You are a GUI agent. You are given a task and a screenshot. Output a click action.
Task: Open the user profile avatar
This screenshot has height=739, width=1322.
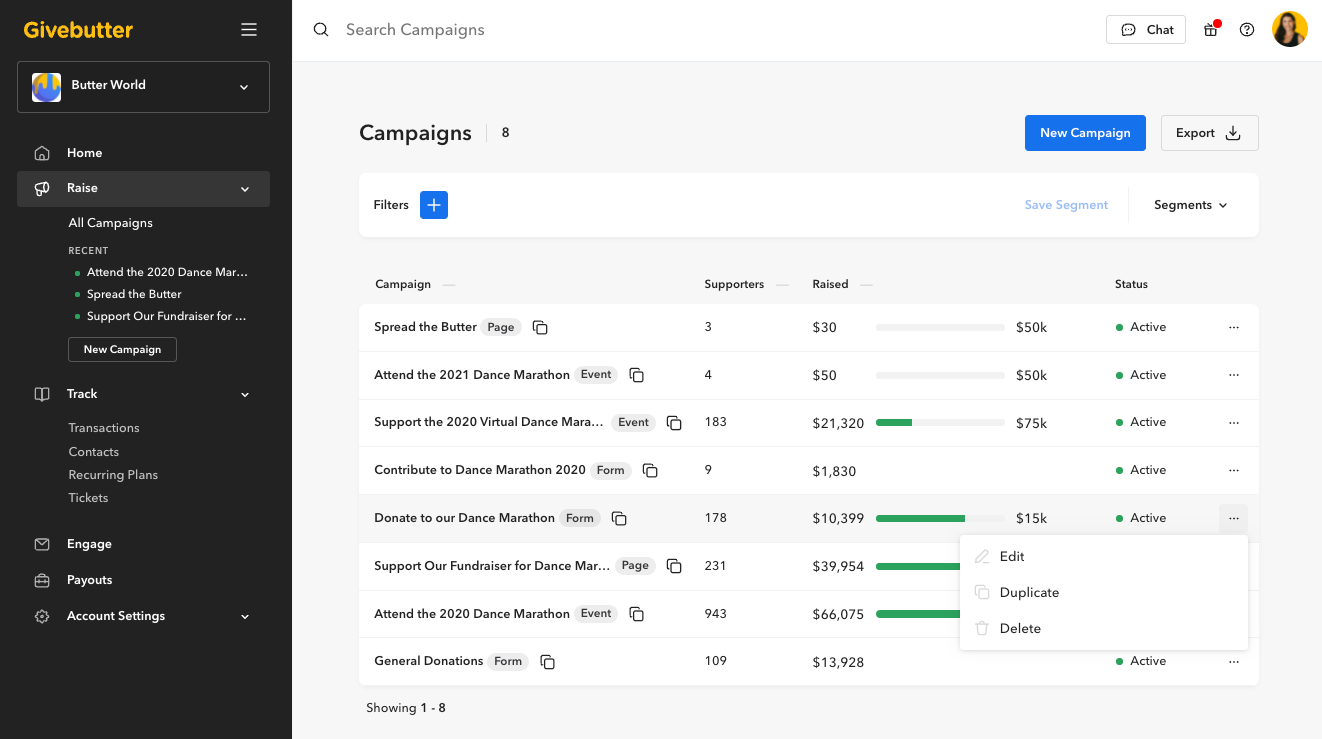click(1290, 30)
